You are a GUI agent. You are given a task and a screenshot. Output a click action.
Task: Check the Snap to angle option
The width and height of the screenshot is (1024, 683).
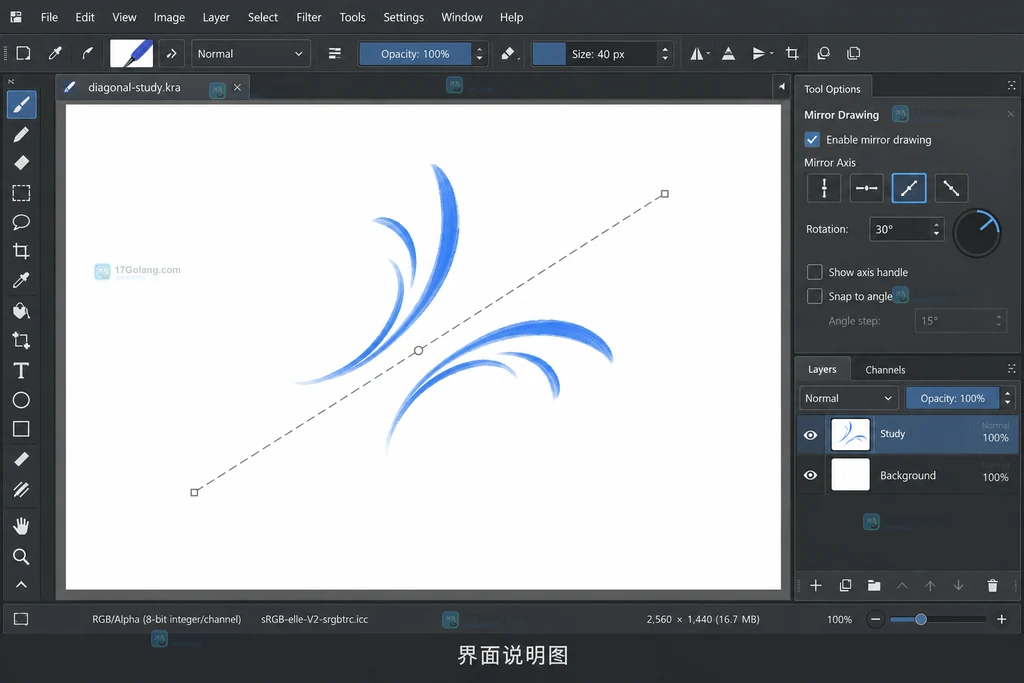(814, 296)
